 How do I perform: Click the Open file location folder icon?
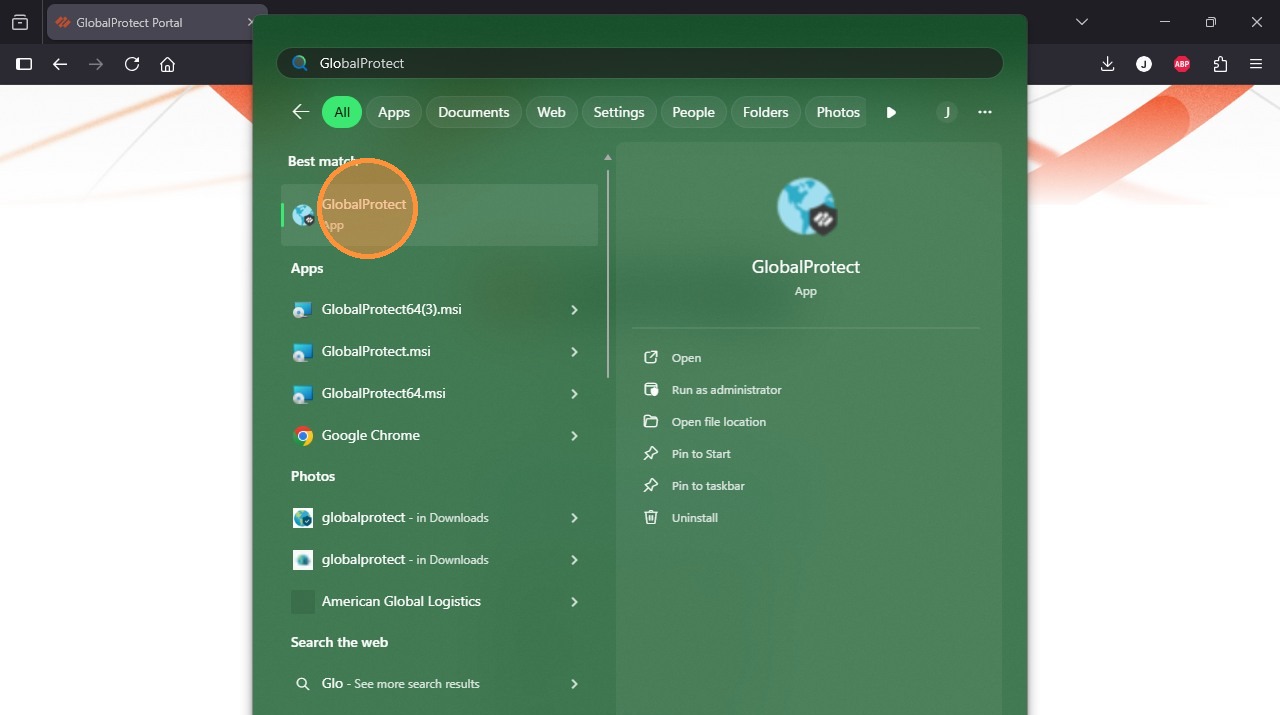651,422
